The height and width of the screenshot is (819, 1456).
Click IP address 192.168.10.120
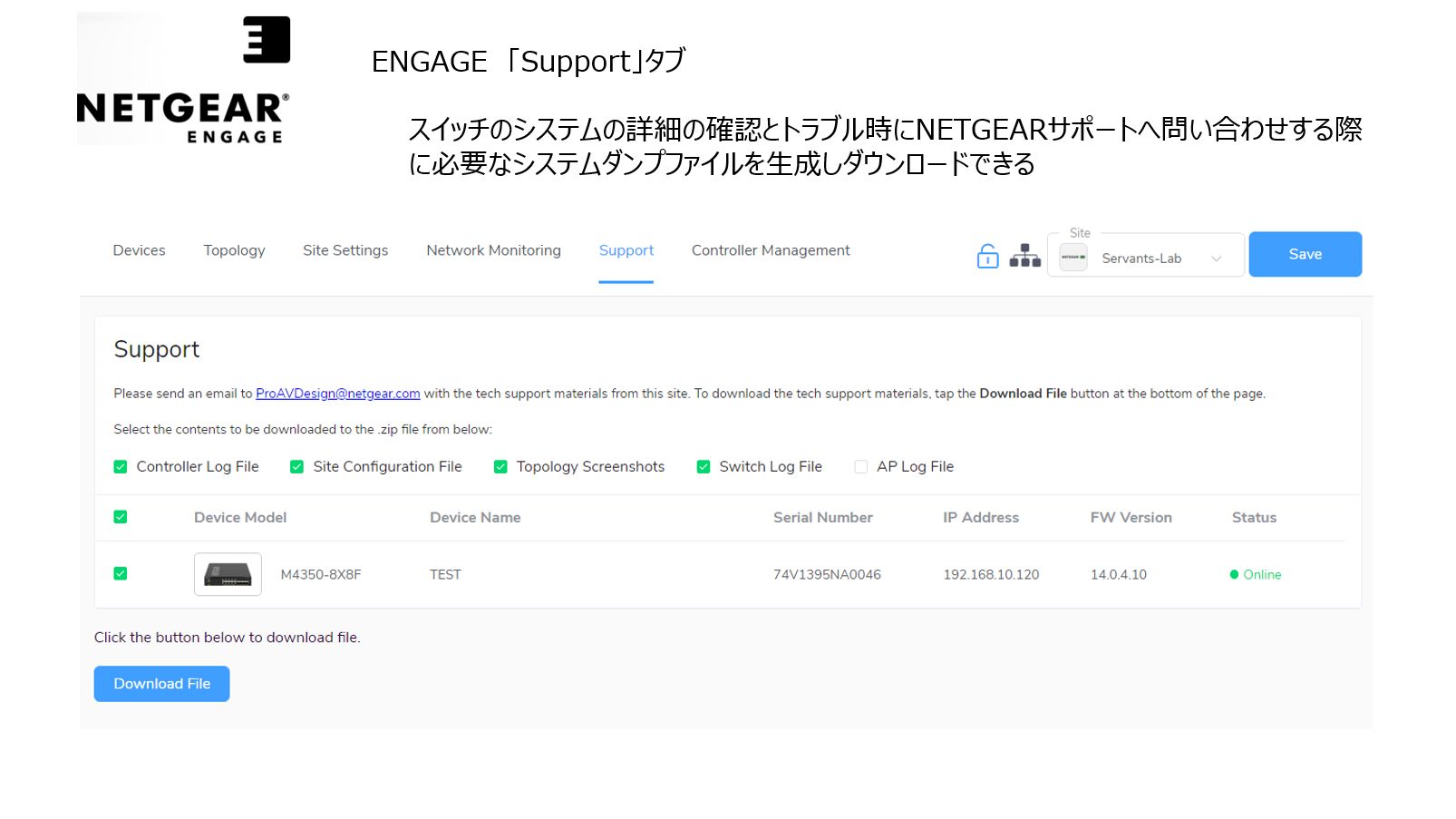pyautogui.click(x=991, y=574)
